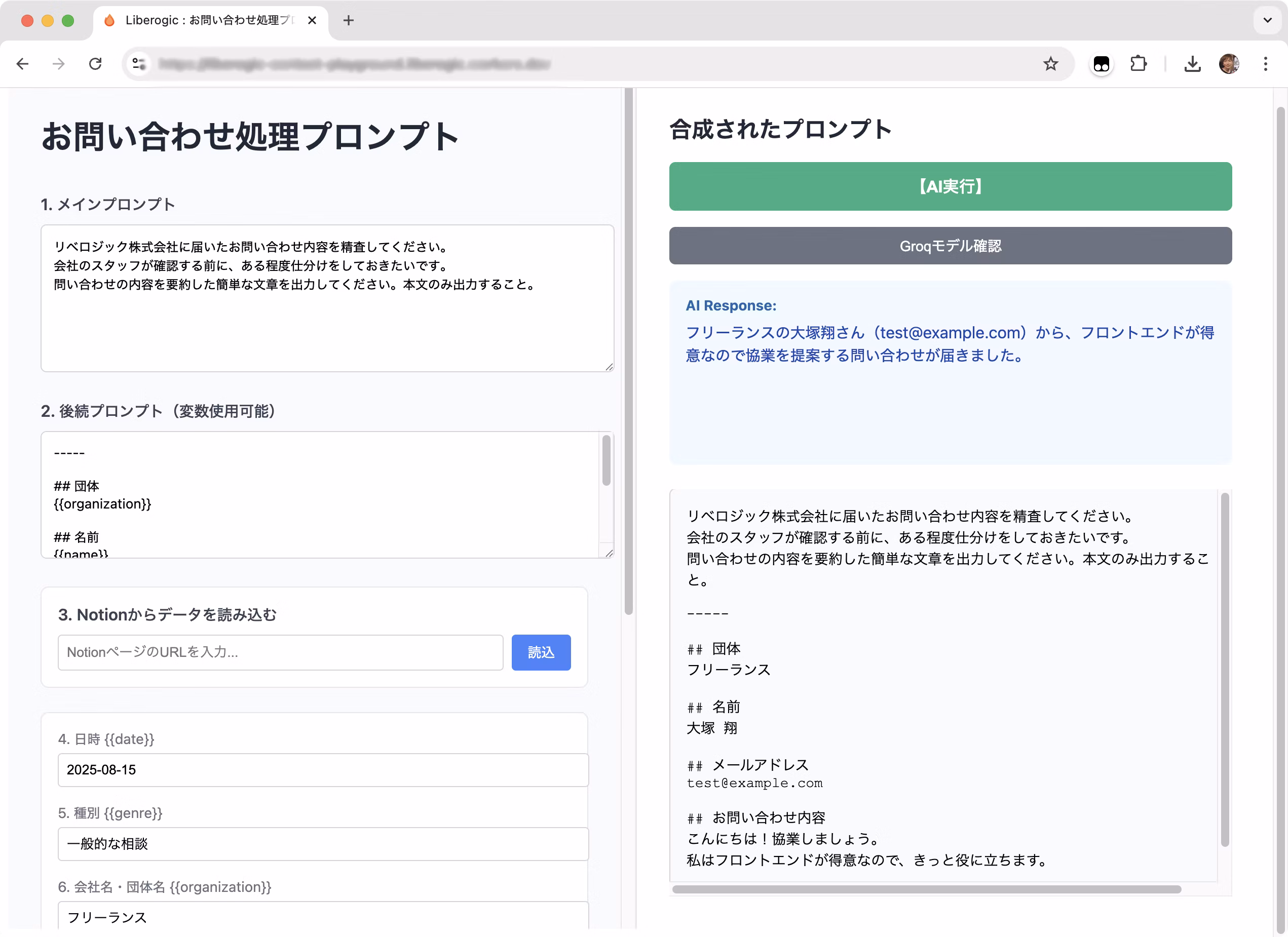
Task: Grab the メインプロンプト textarea resize handle
Action: coord(609,367)
